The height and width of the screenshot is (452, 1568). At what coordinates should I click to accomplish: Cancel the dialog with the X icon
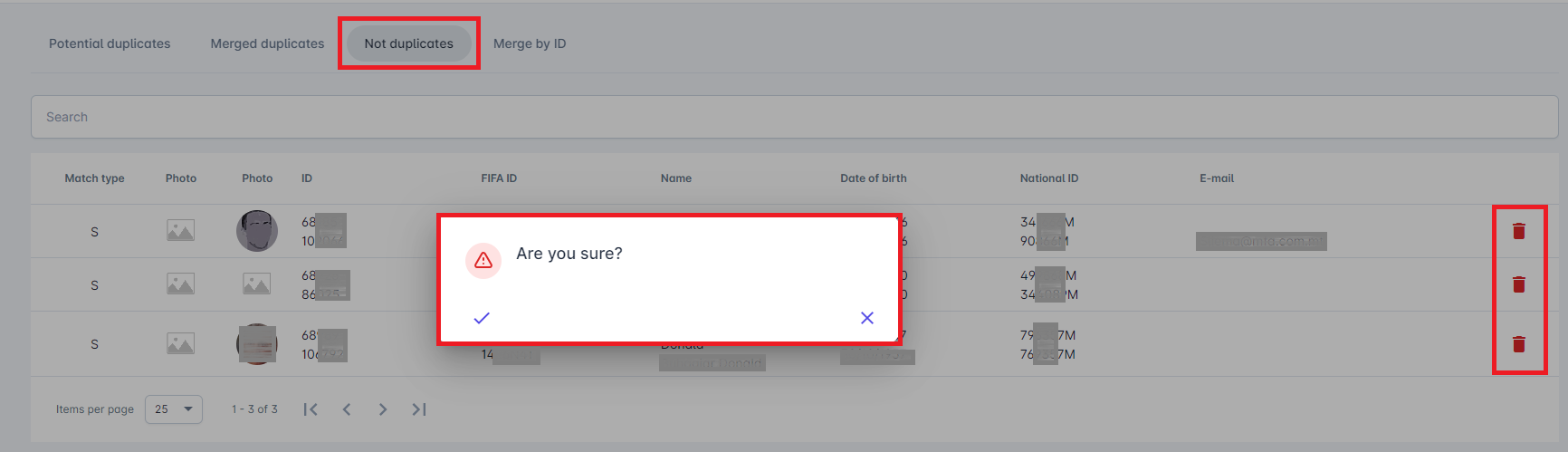(x=866, y=318)
